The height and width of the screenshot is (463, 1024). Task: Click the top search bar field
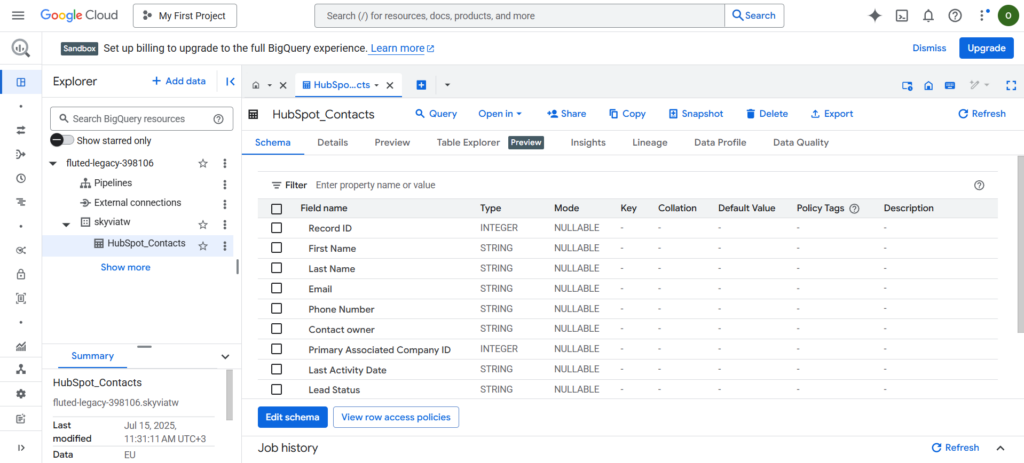519,16
